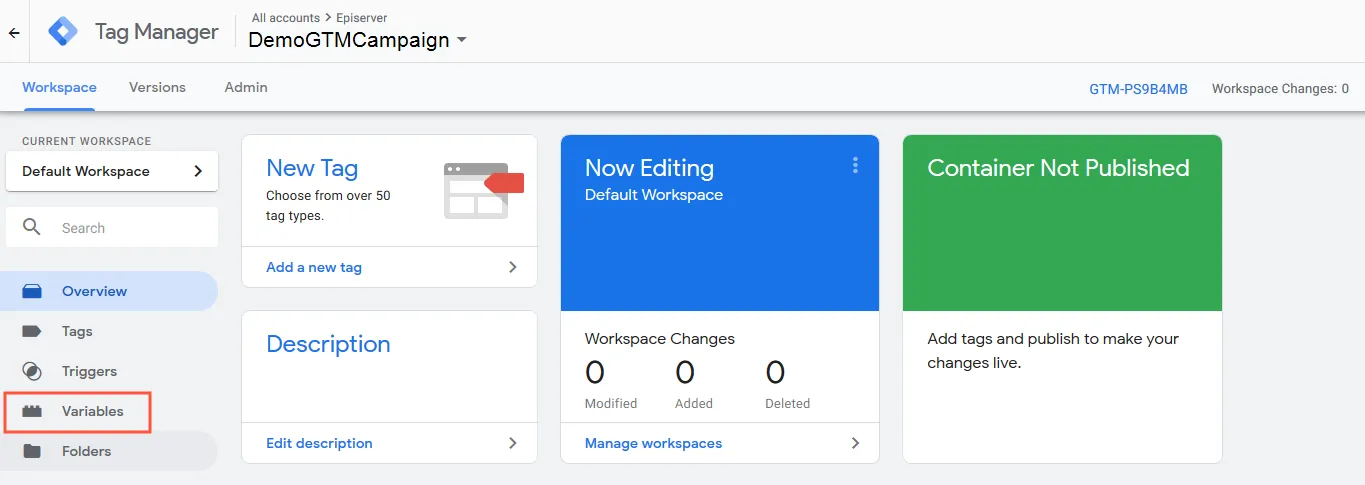Click the Overview icon
The width and height of the screenshot is (1365, 485).
coord(32,291)
